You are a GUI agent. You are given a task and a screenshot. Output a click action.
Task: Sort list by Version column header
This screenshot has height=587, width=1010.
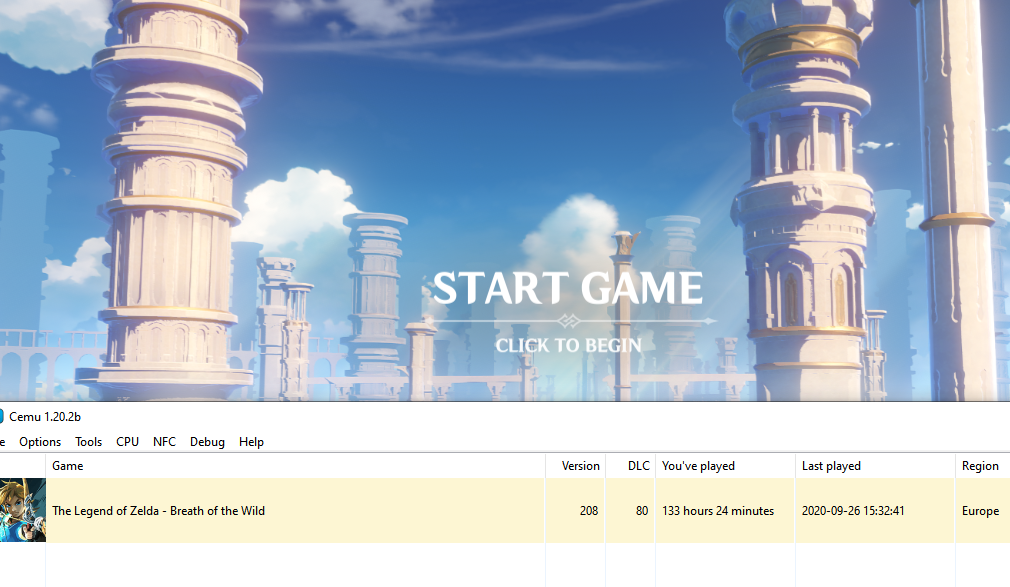[x=575, y=466]
